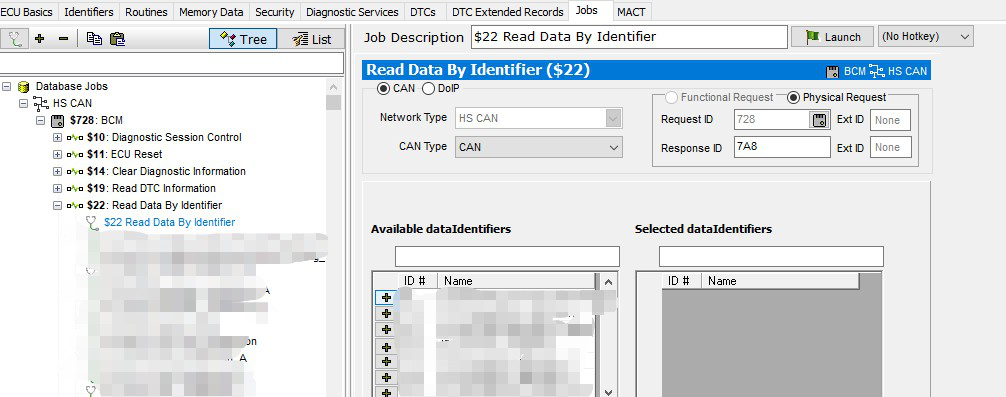
Task: Click the plus add-job toolbar icon
Action: coord(40,39)
